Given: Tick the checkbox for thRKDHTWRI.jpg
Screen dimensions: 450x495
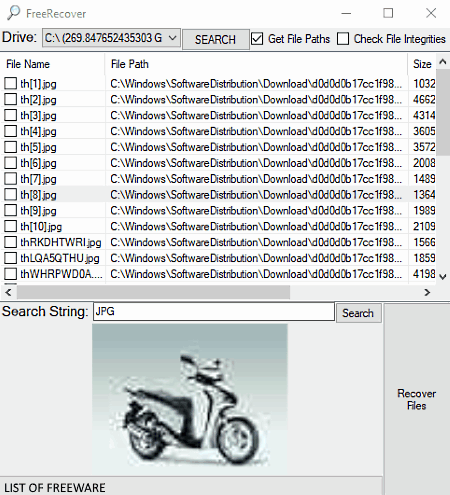Looking at the screenshot, I should tap(10, 242).
